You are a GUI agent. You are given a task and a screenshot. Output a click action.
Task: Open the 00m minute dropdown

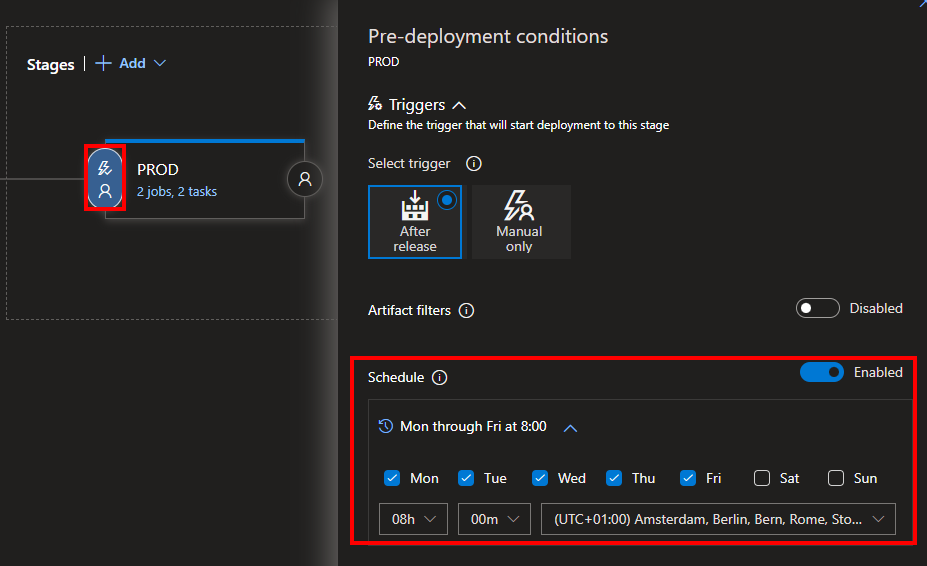[x=494, y=519]
